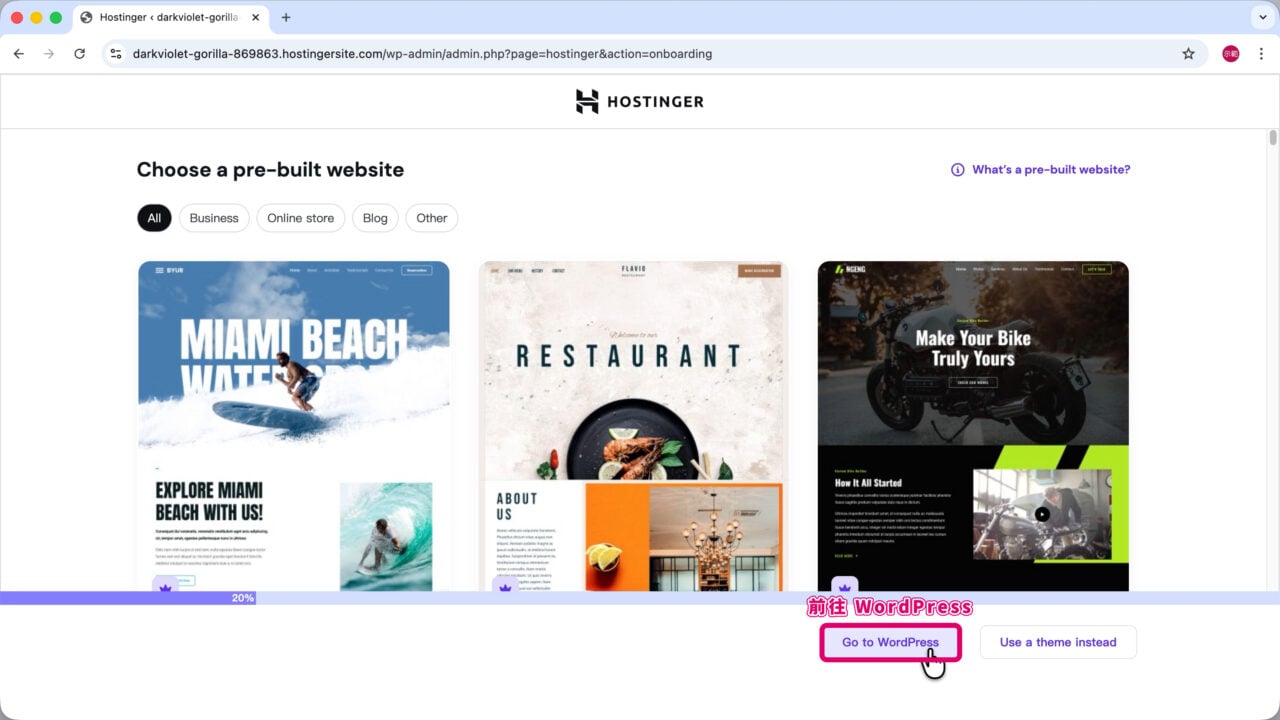Filter templates by Other
1280x720 pixels.
pos(432,218)
